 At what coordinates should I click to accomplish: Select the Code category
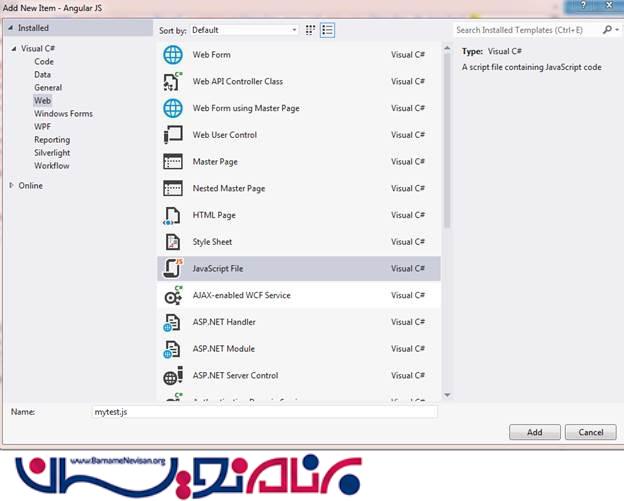click(44, 62)
